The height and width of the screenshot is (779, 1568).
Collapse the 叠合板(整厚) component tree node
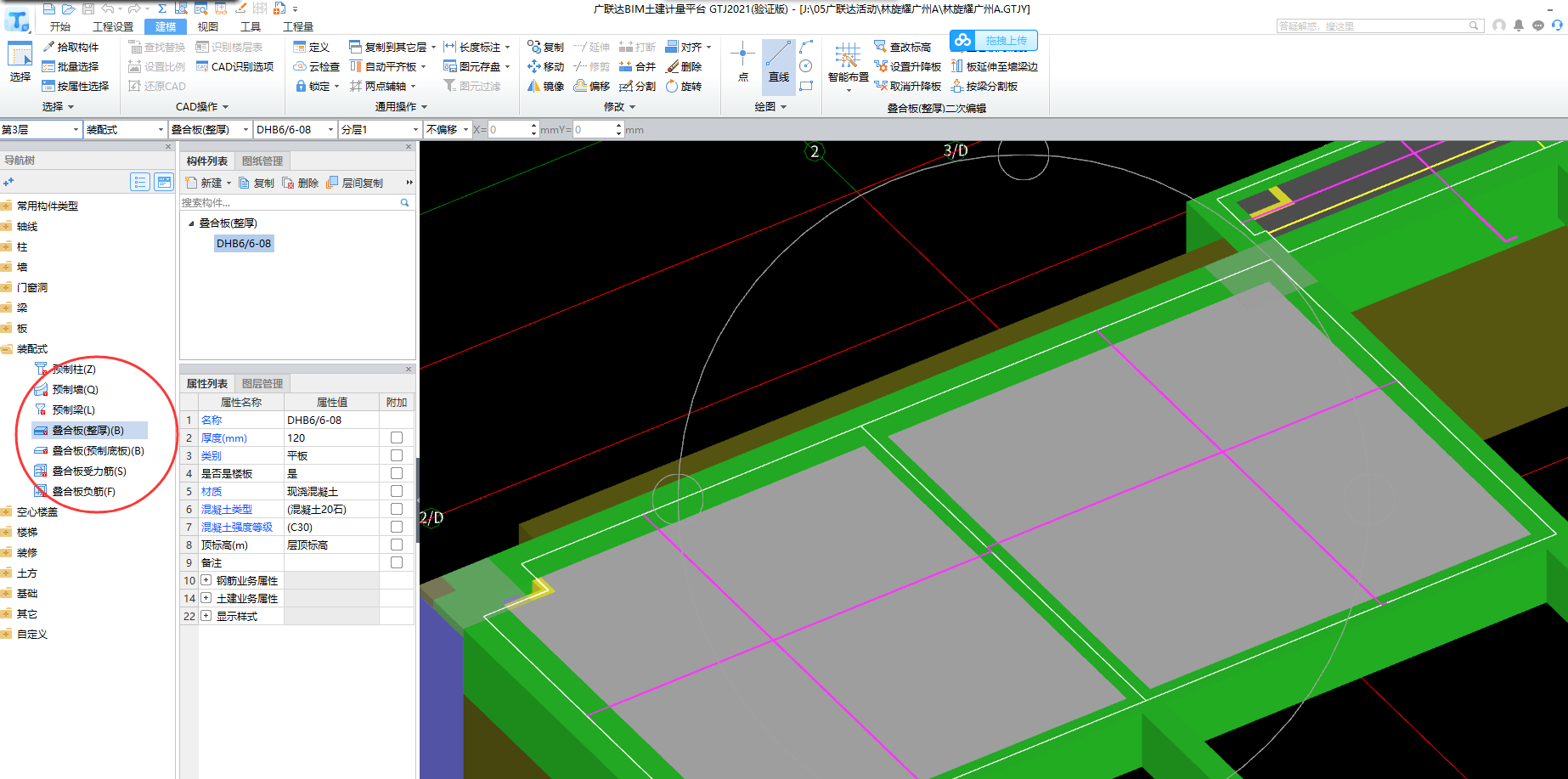pos(191,223)
